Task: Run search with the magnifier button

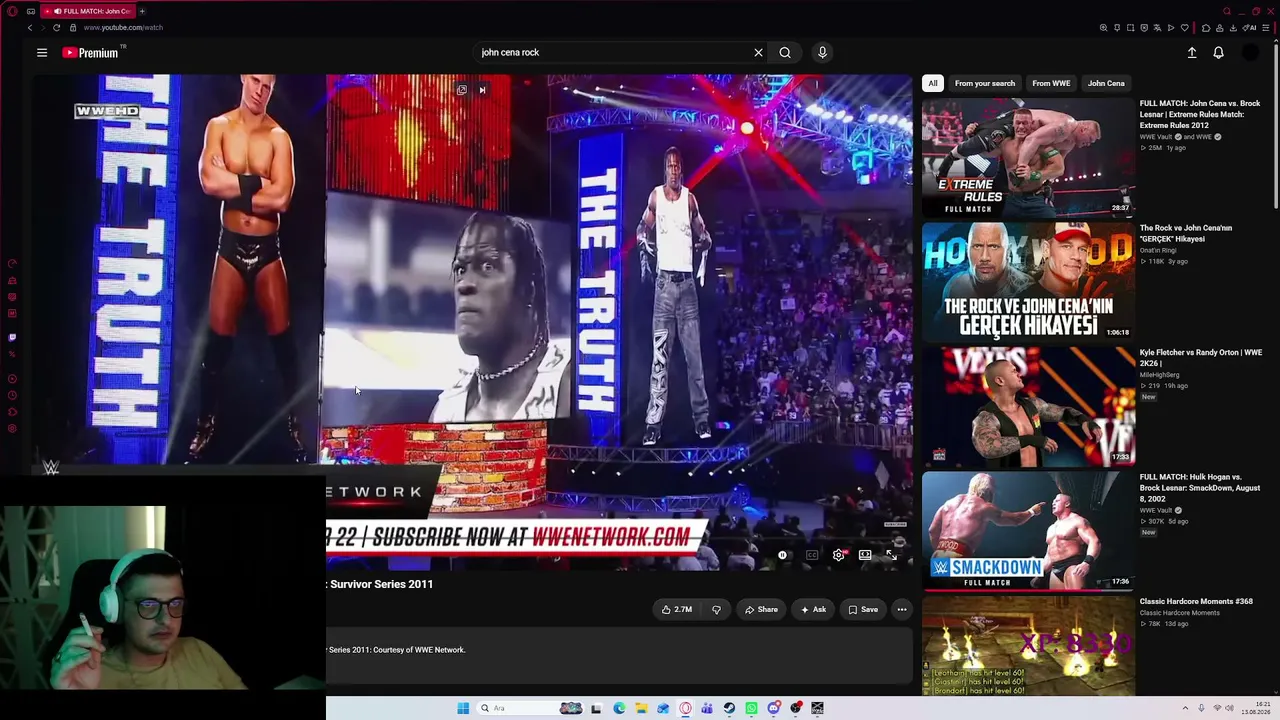Action: tap(785, 52)
